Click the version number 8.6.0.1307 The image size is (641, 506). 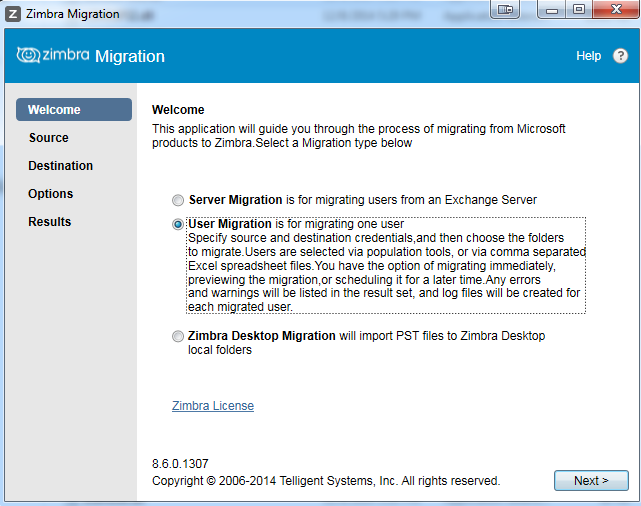coord(180,465)
